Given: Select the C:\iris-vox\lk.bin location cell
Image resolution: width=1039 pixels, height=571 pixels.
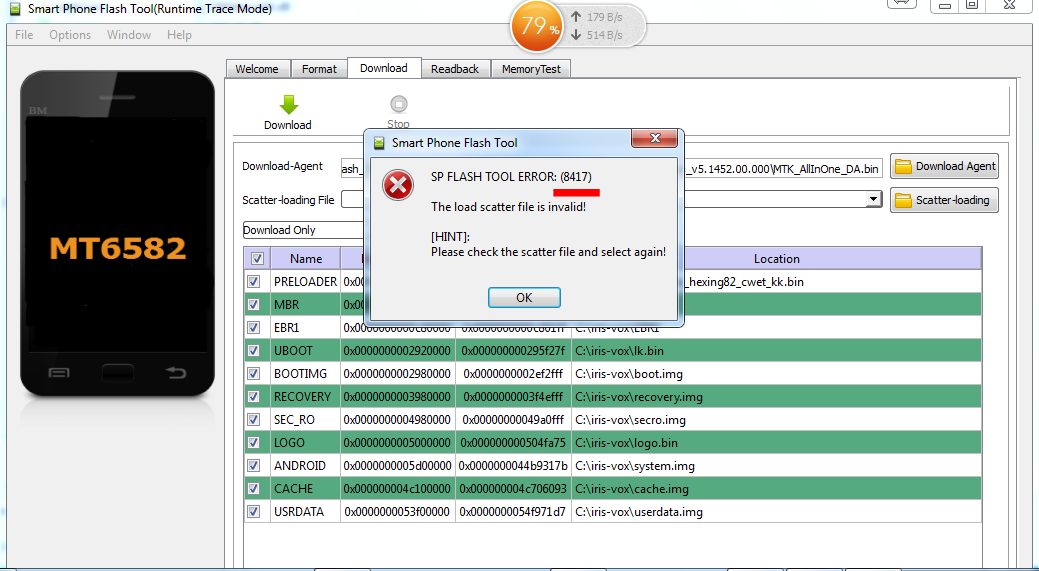Looking at the screenshot, I should tap(777, 350).
